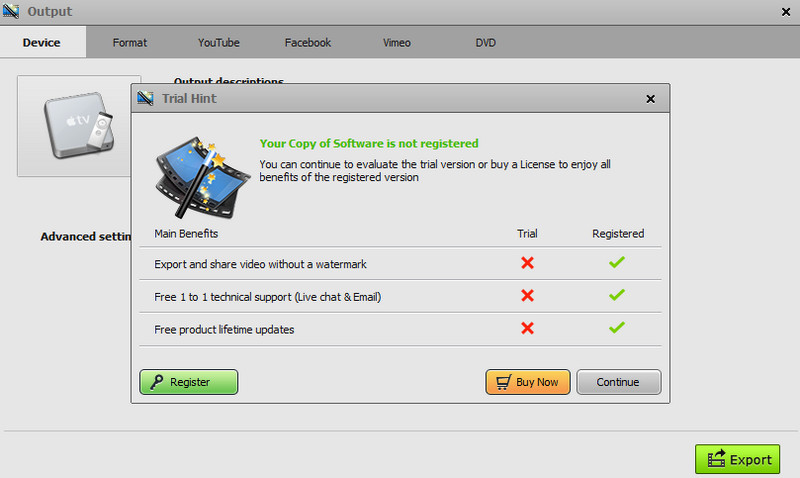800x478 pixels.
Task: Close the Trial Hint dialog
Action: 650,98
